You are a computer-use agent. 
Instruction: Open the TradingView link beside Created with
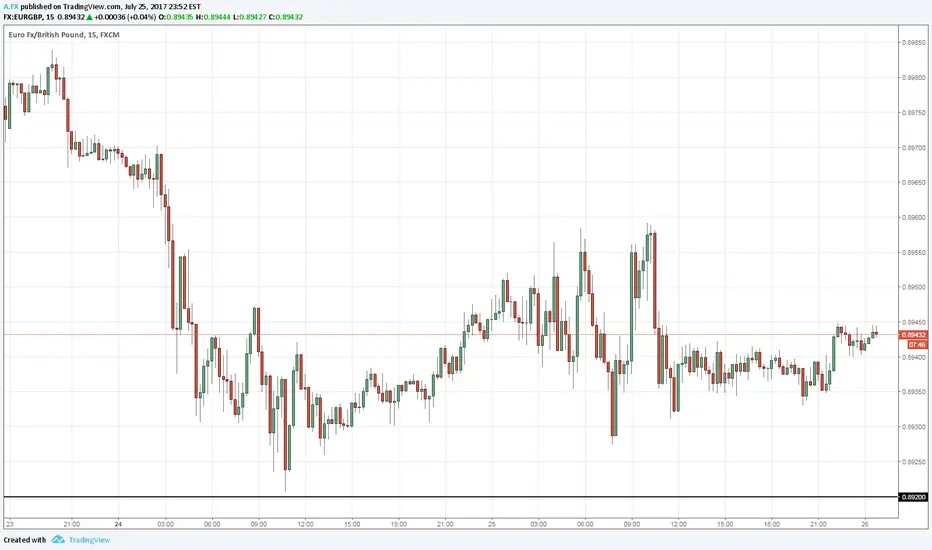point(89,540)
